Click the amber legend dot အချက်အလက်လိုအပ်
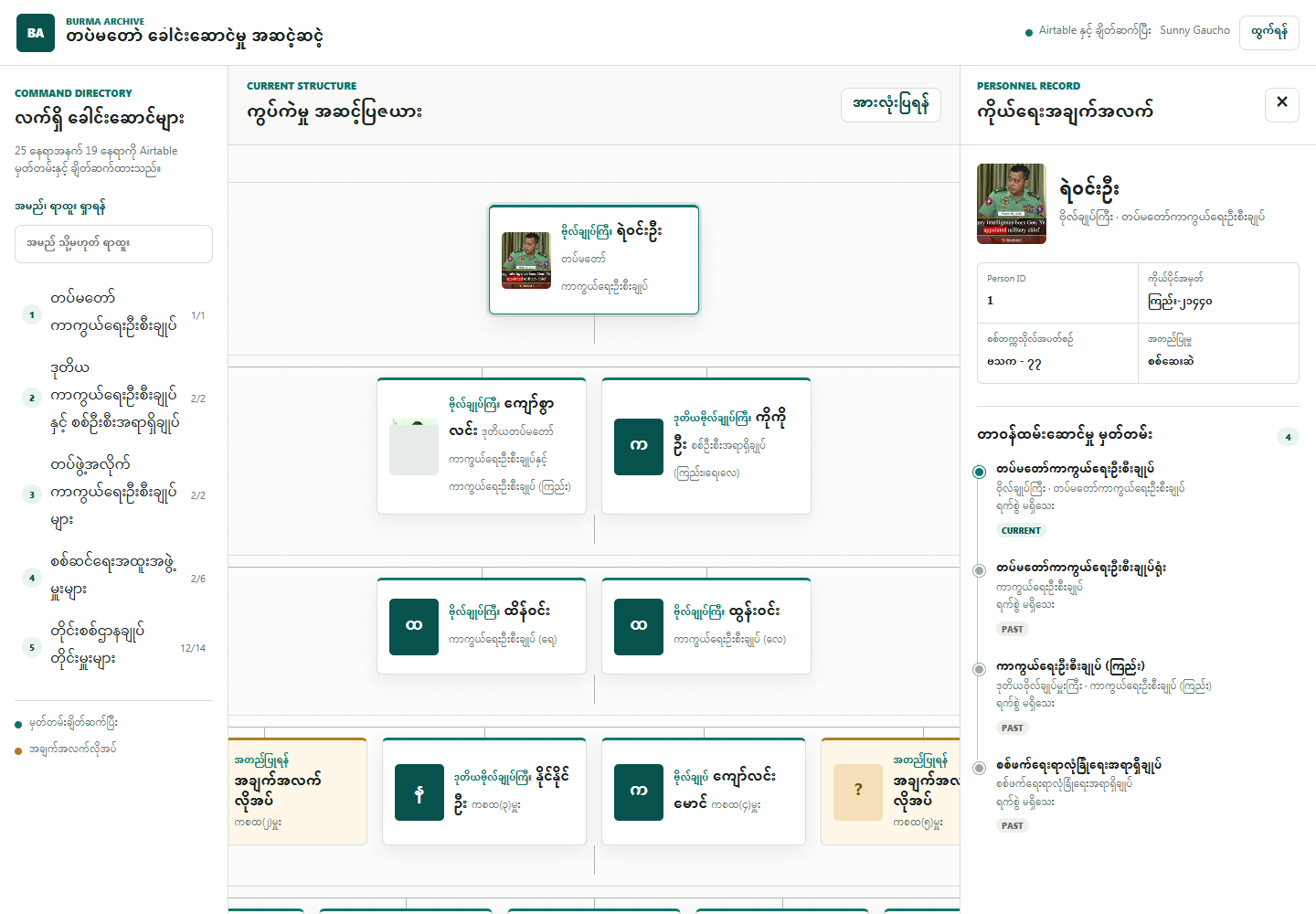This screenshot has width=1316, height=914. point(18,751)
